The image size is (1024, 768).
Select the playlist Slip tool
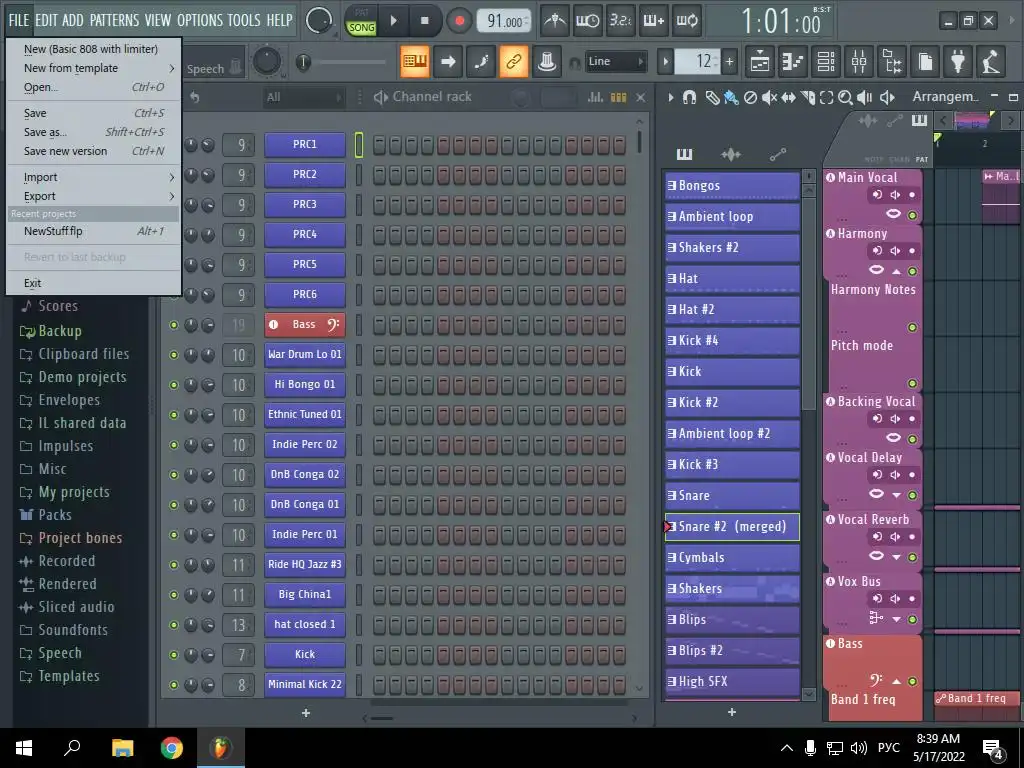[x=788, y=97]
